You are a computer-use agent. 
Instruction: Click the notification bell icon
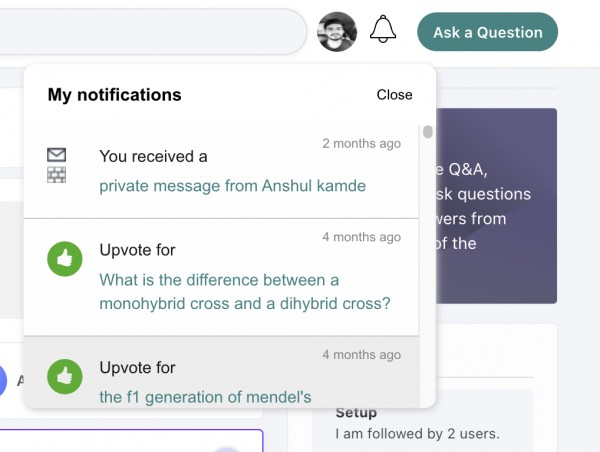(383, 30)
